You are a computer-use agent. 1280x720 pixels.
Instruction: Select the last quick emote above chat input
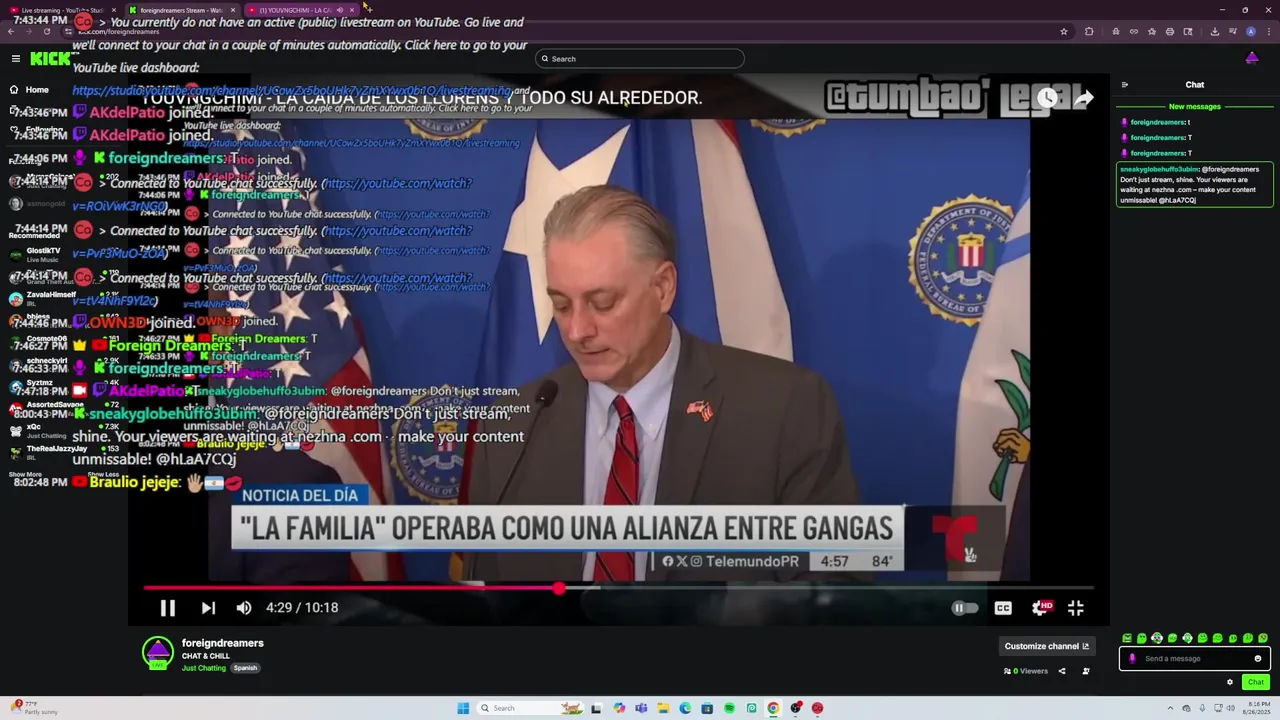click(1263, 638)
